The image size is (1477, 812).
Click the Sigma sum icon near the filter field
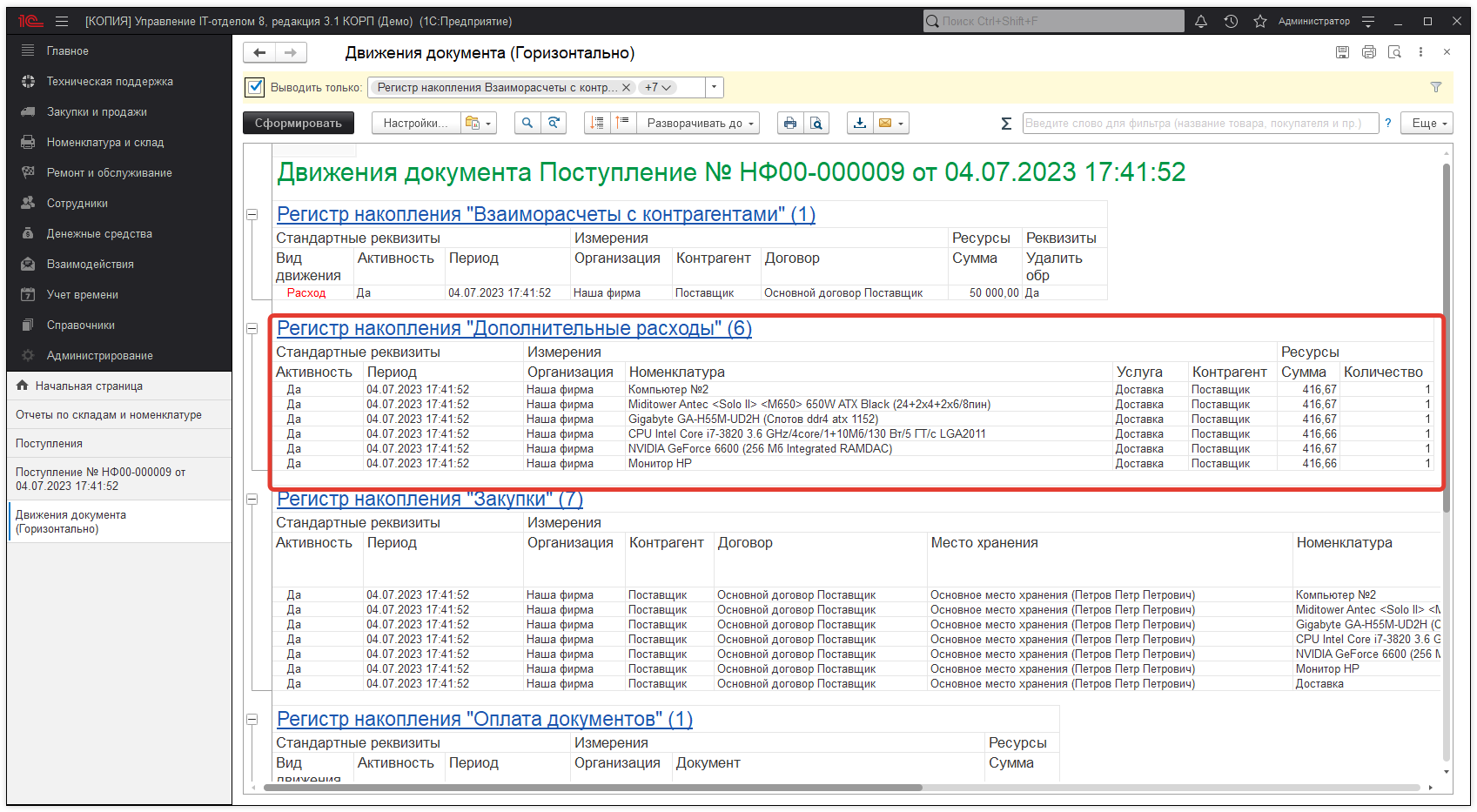point(1005,124)
